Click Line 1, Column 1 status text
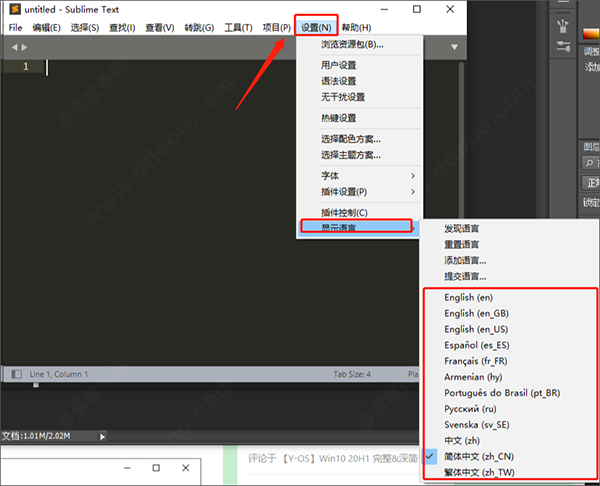Viewport: 600px width, 486px height. 59,374
